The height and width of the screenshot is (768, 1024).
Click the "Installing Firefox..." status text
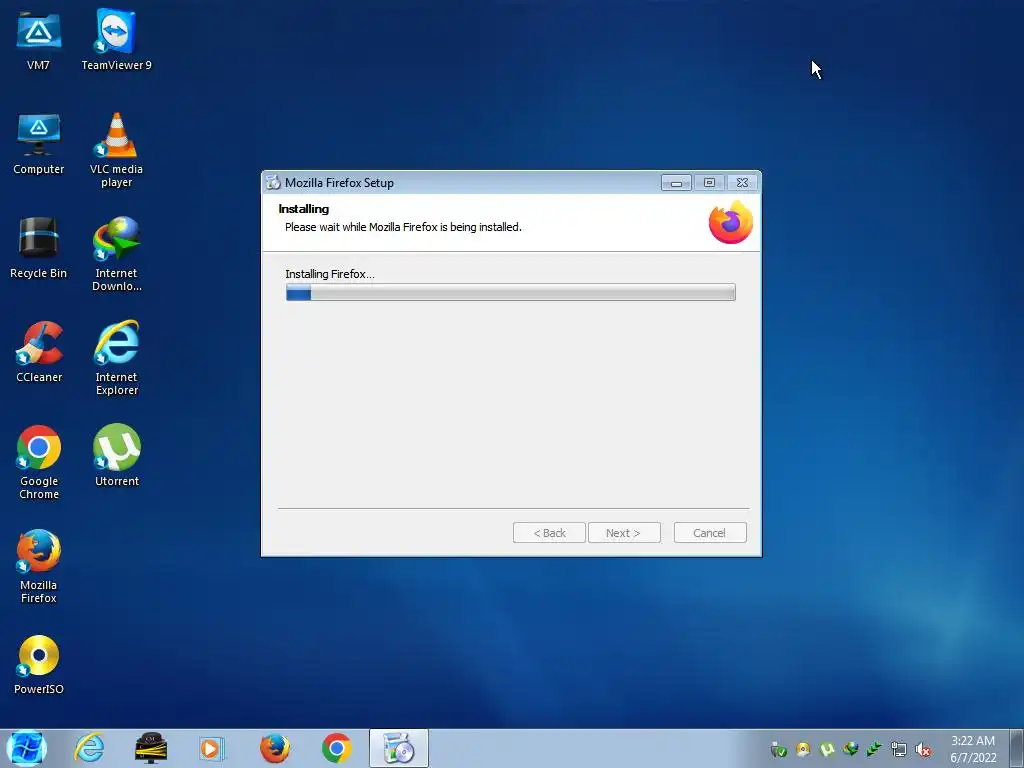coord(330,274)
